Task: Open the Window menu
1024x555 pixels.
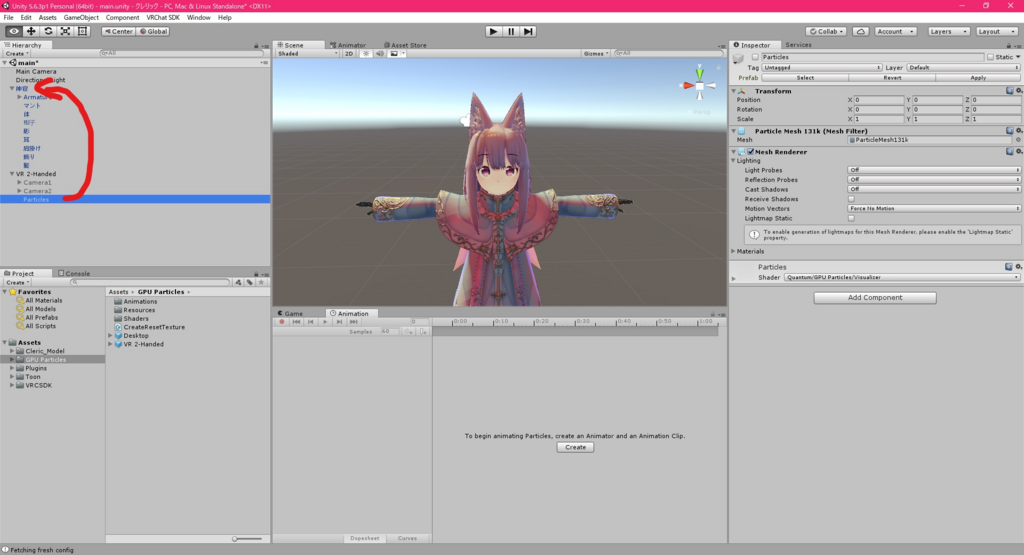Action: click(x=199, y=18)
